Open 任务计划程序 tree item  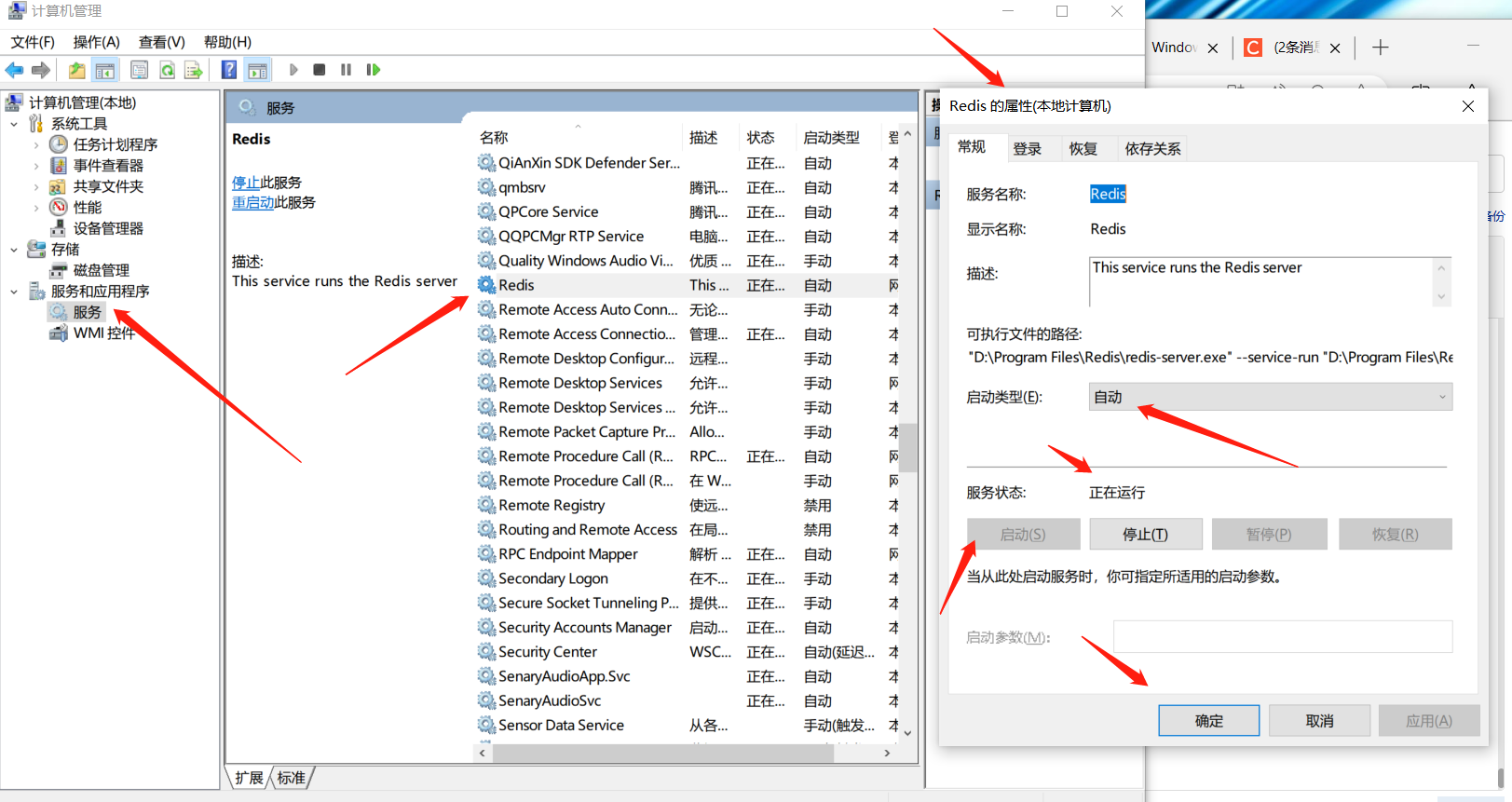pos(116,144)
